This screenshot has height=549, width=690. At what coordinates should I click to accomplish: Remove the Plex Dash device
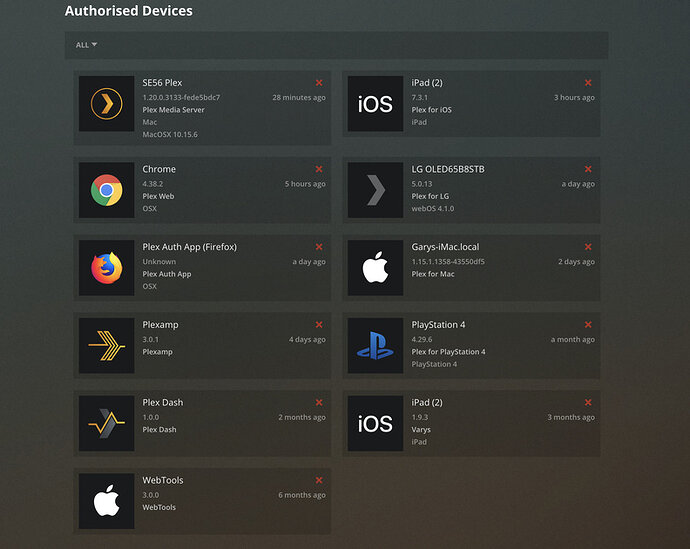coord(319,403)
